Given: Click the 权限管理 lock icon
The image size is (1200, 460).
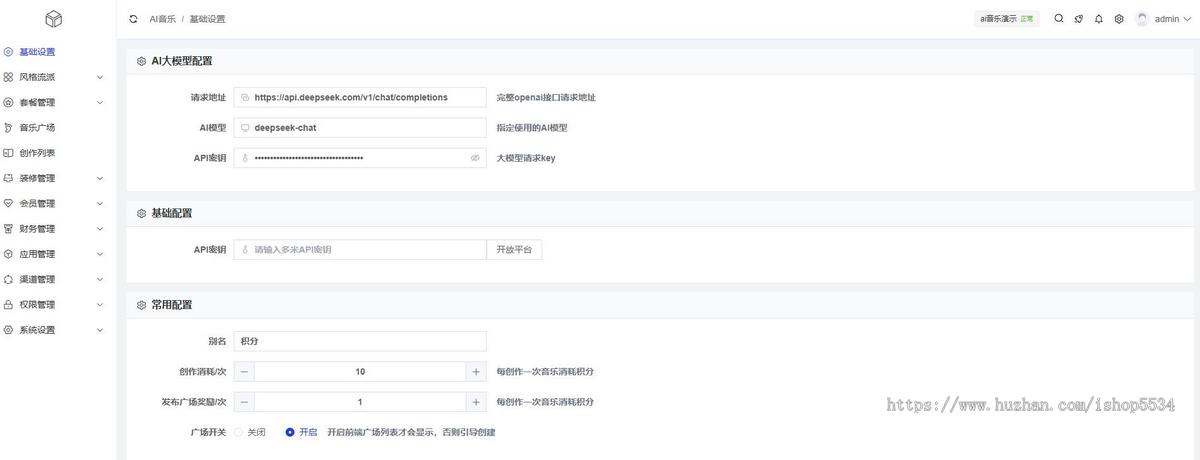Looking at the screenshot, I should (x=8, y=305).
